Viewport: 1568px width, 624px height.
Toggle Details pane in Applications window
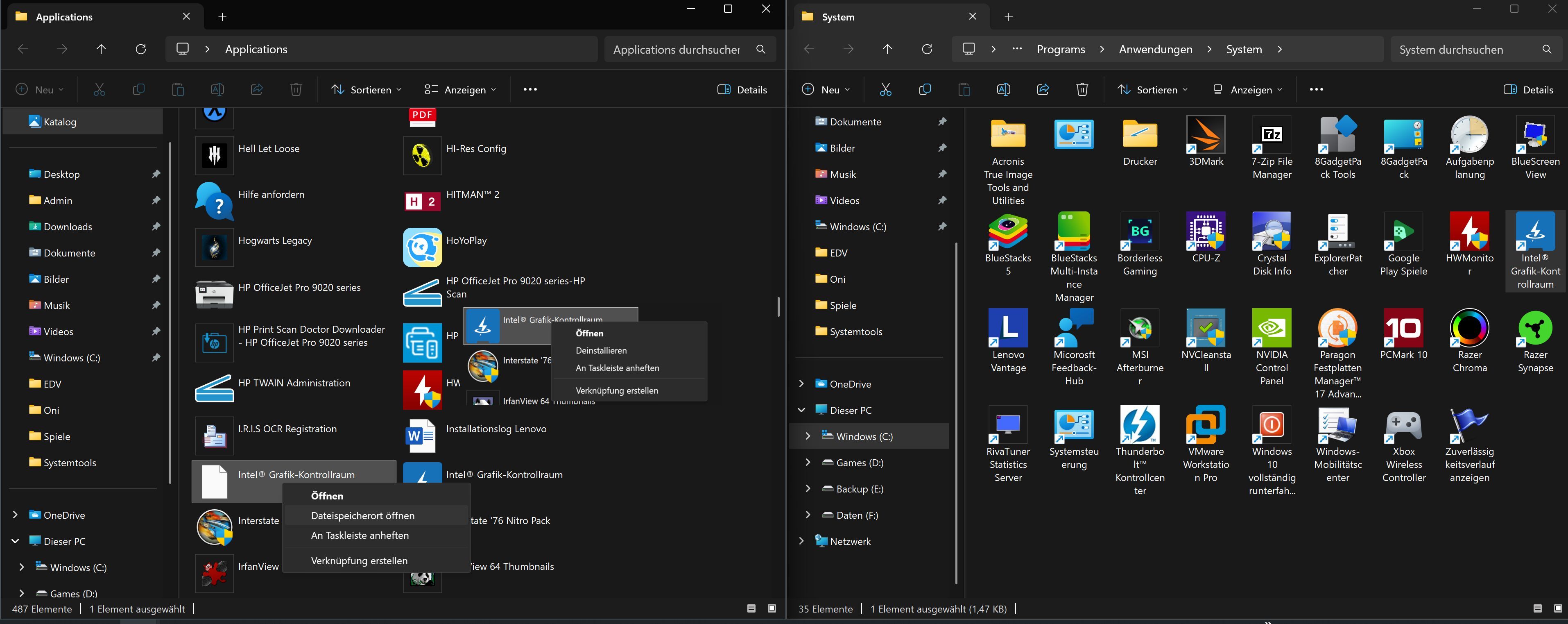[742, 89]
